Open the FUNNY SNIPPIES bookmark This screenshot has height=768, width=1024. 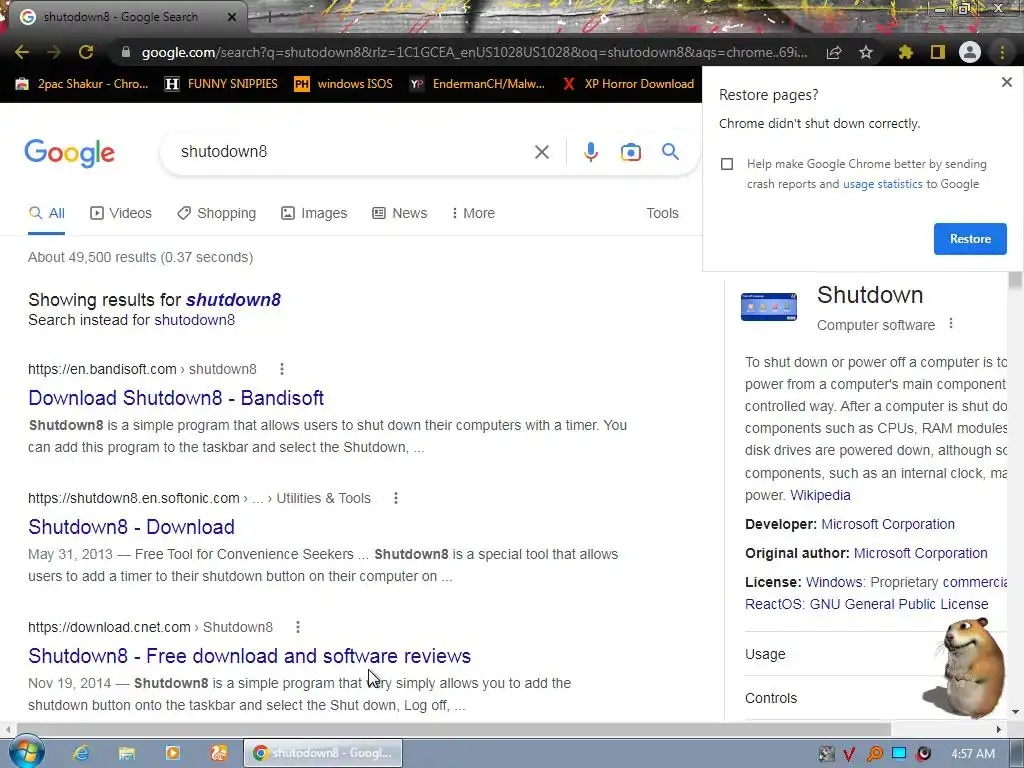[x=221, y=84]
